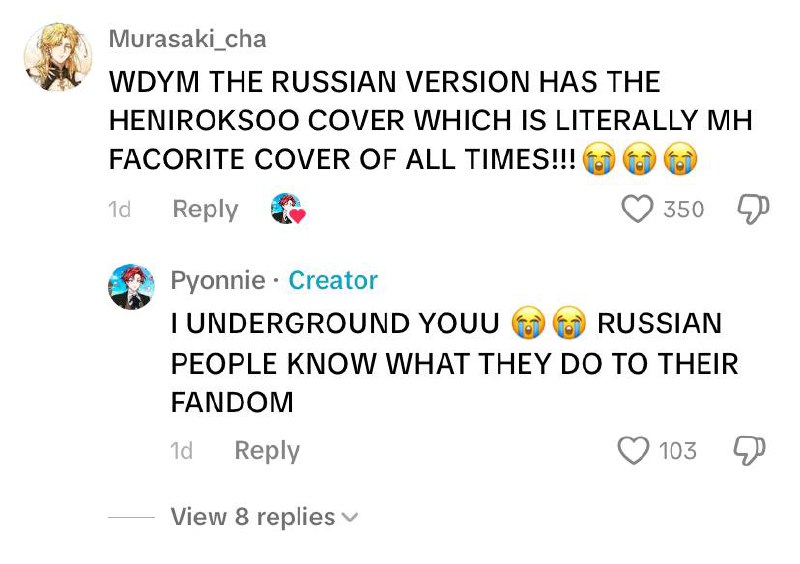
Task: Dislike Pyonnie's reply with the thumbs-down icon
Action: point(749,451)
